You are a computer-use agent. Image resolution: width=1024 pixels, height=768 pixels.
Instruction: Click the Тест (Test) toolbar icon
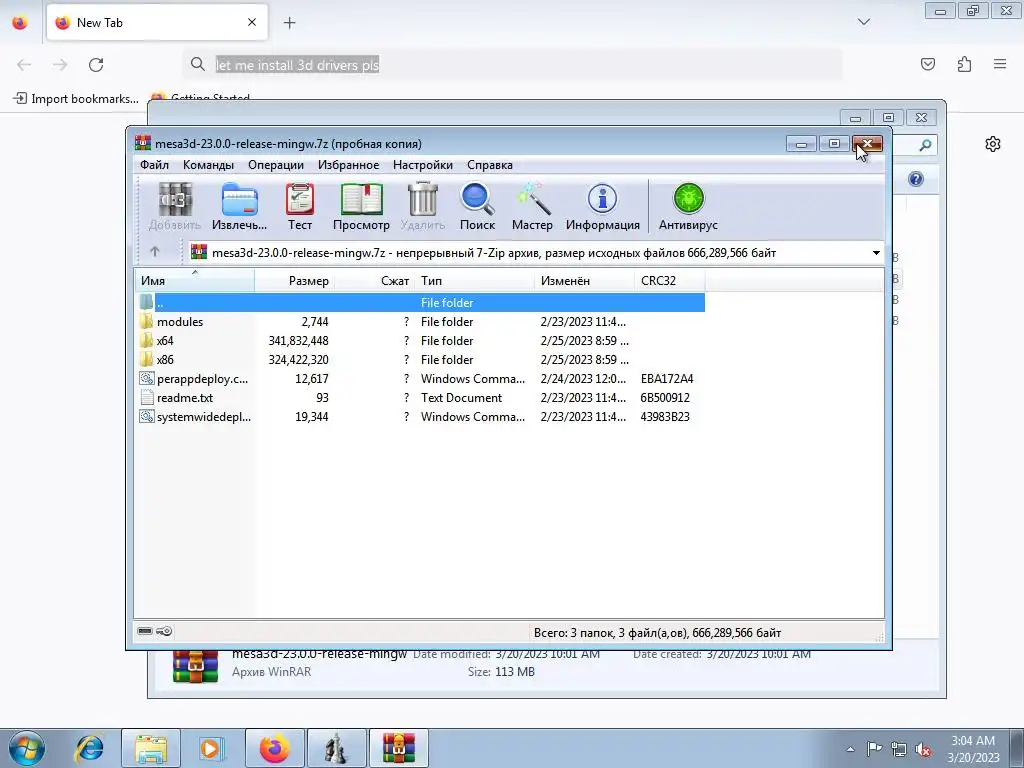[x=300, y=200]
